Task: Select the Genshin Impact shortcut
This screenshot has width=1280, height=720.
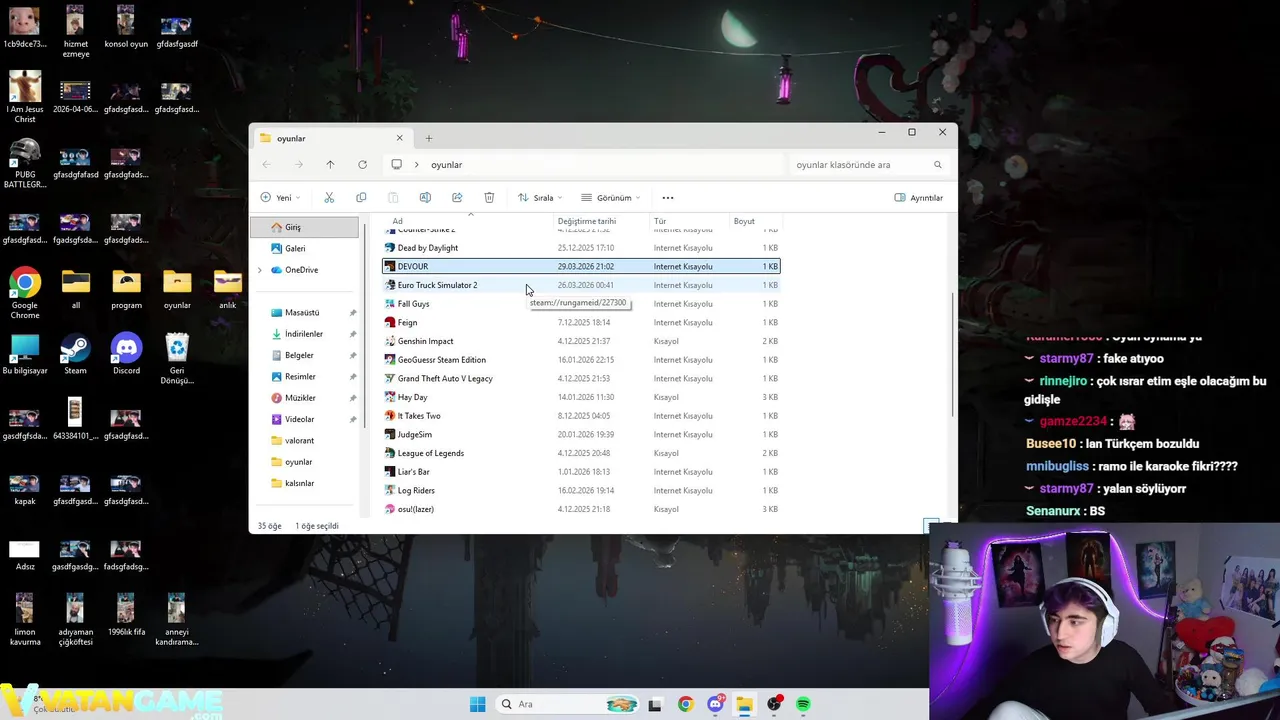Action: pyautogui.click(x=581, y=341)
